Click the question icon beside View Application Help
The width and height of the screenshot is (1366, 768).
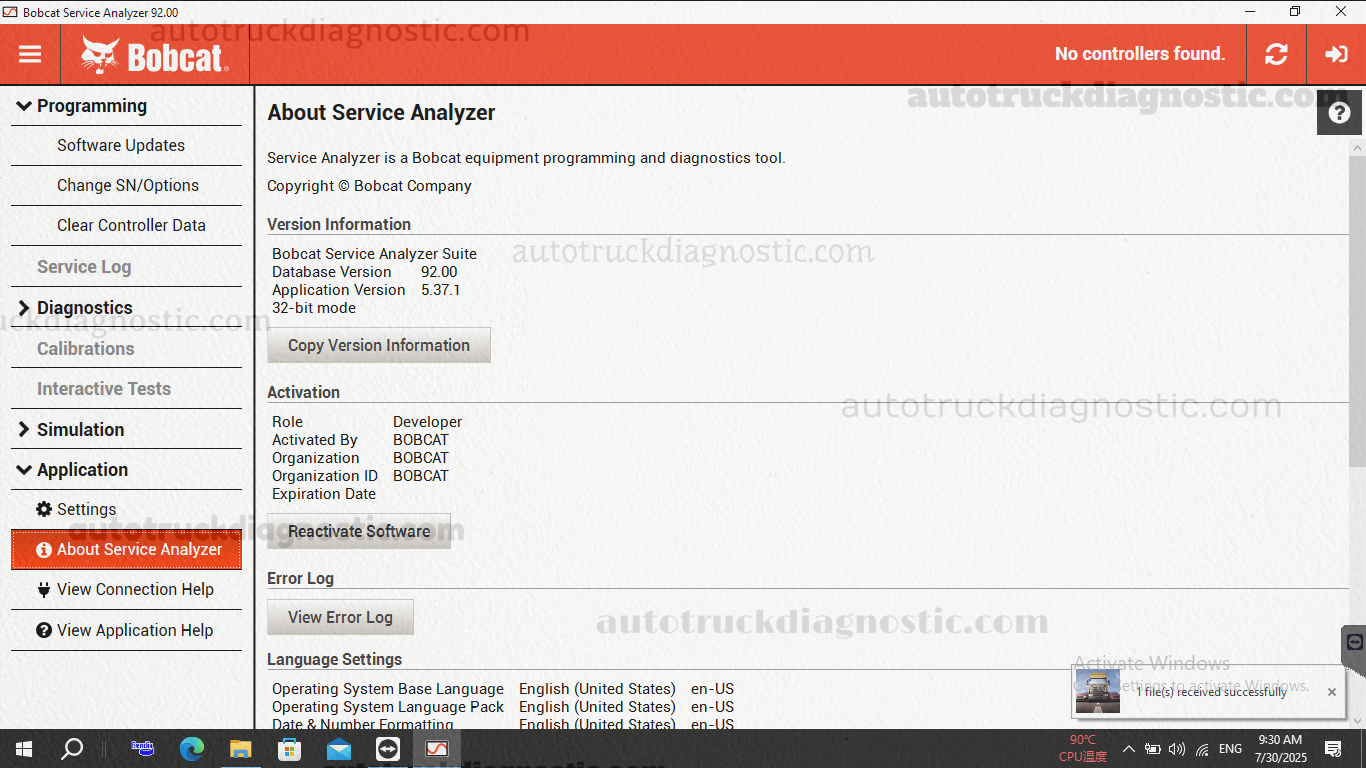pyautogui.click(x=42, y=630)
